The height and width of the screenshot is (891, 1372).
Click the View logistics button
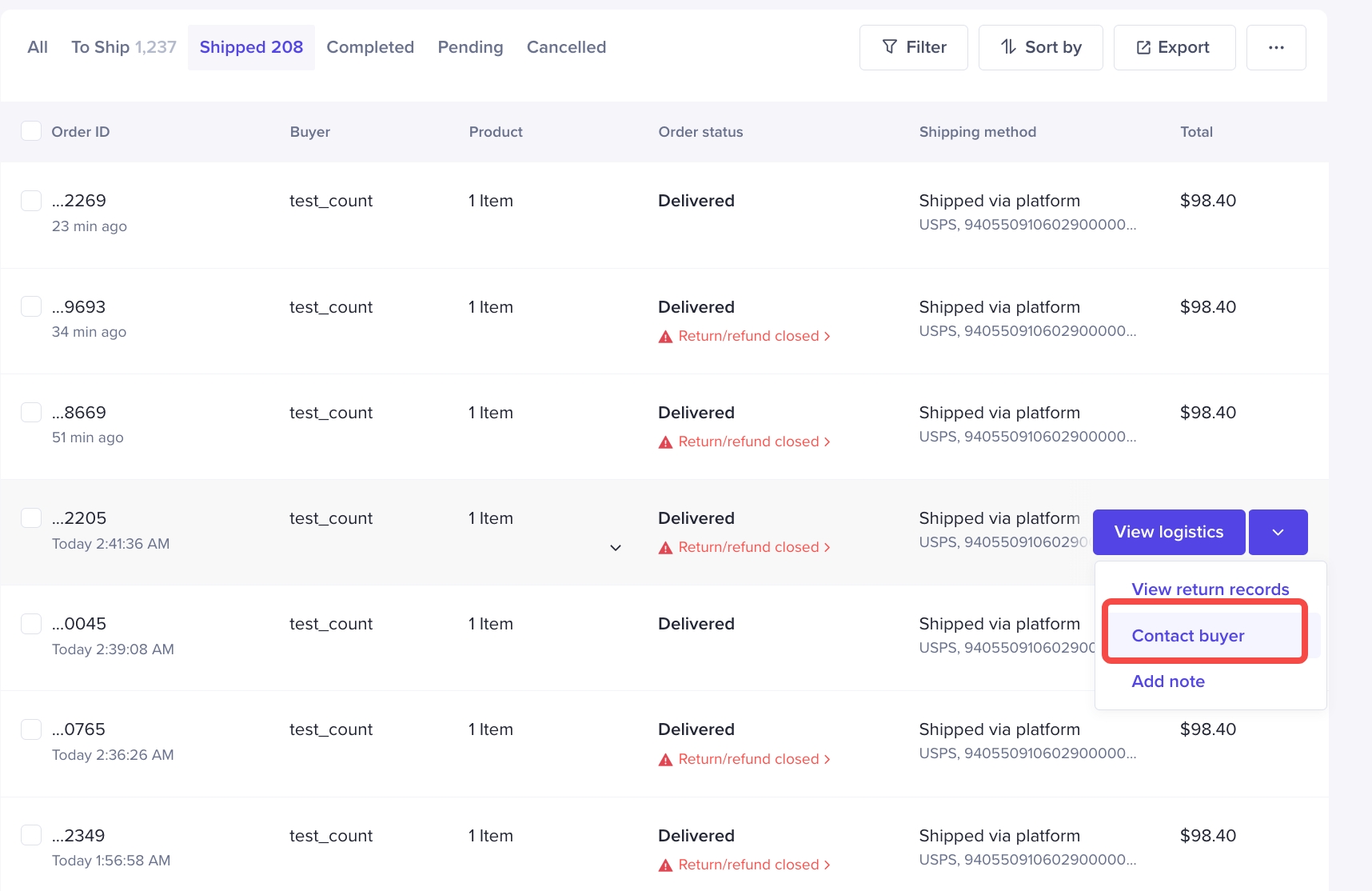[x=1169, y=532]
